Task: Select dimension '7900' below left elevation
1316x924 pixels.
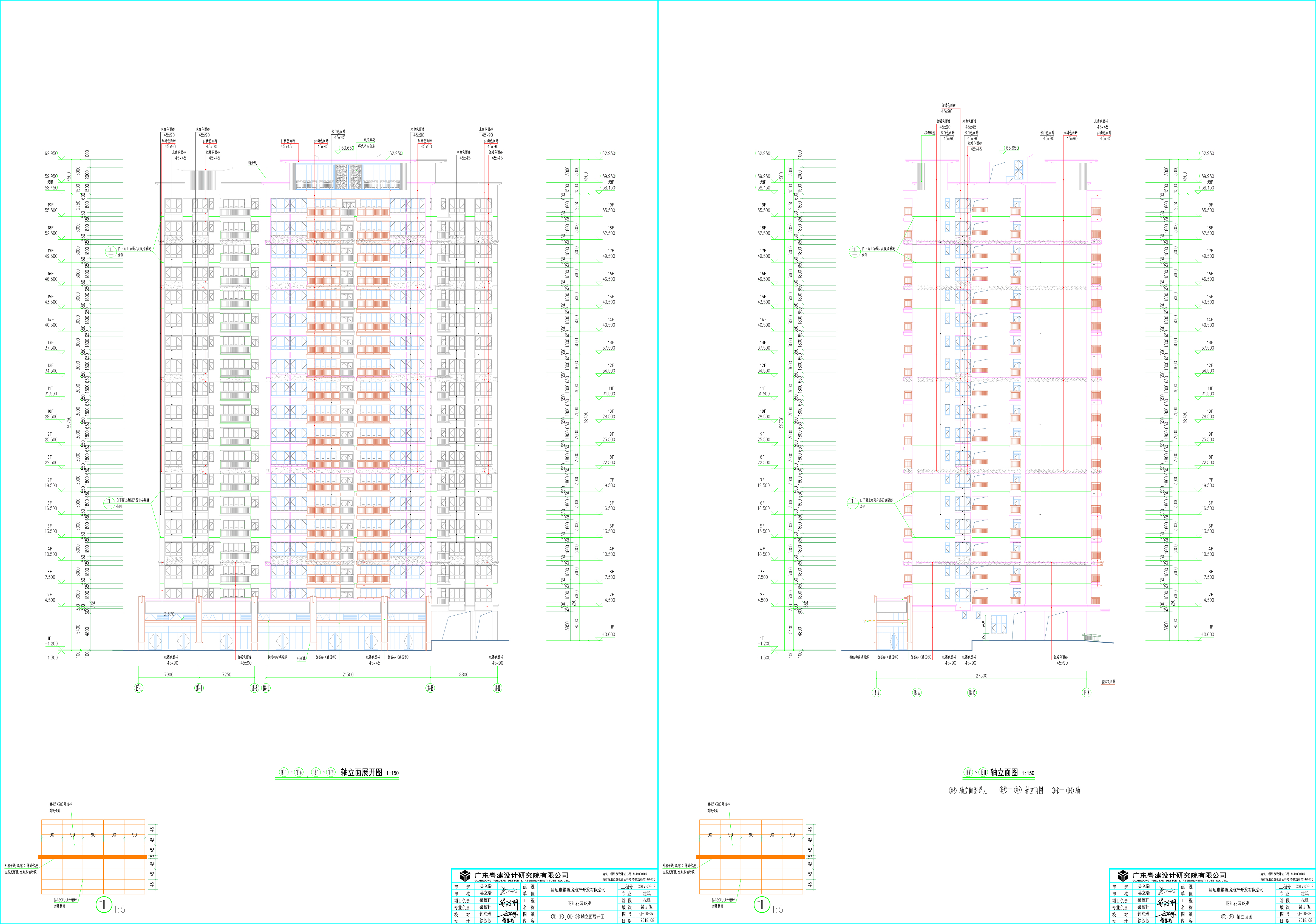Action: click(x=169, y=675)
